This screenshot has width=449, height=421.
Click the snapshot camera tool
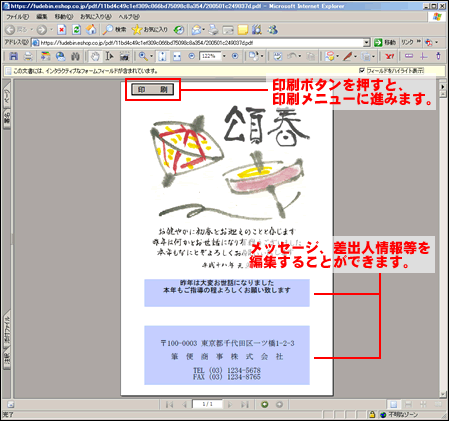(x=124, y=56)
